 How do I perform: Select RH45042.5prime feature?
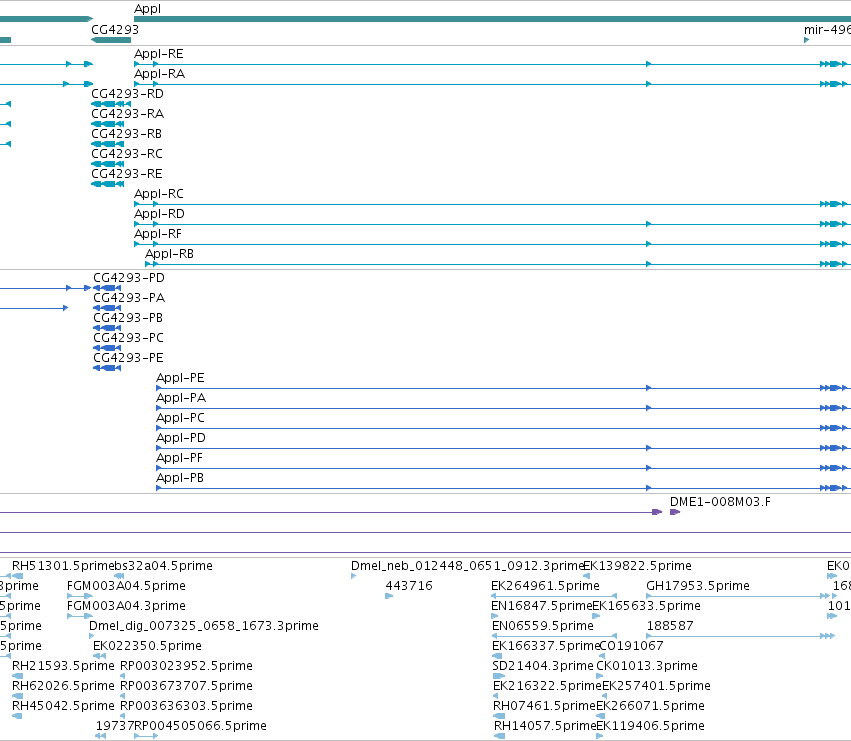click(x=63, y=706)
